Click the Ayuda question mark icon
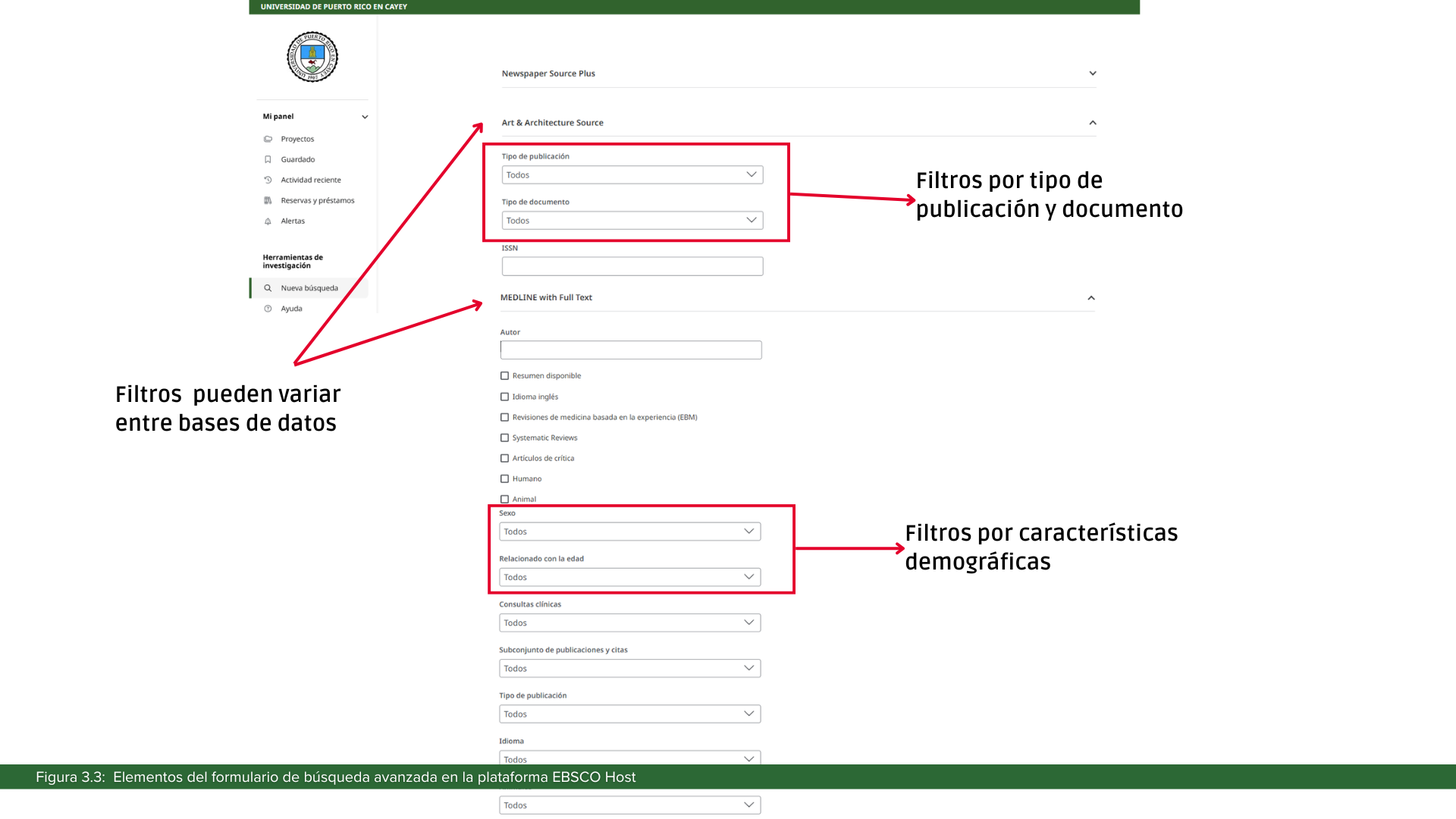 [x=268, y=309]
